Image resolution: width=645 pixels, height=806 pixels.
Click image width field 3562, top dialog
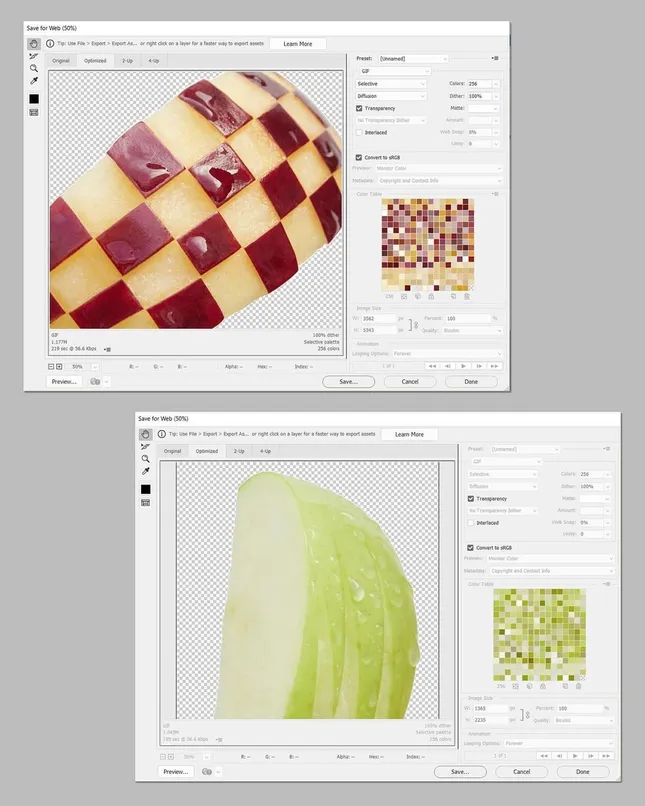click(x=379, y=319)
